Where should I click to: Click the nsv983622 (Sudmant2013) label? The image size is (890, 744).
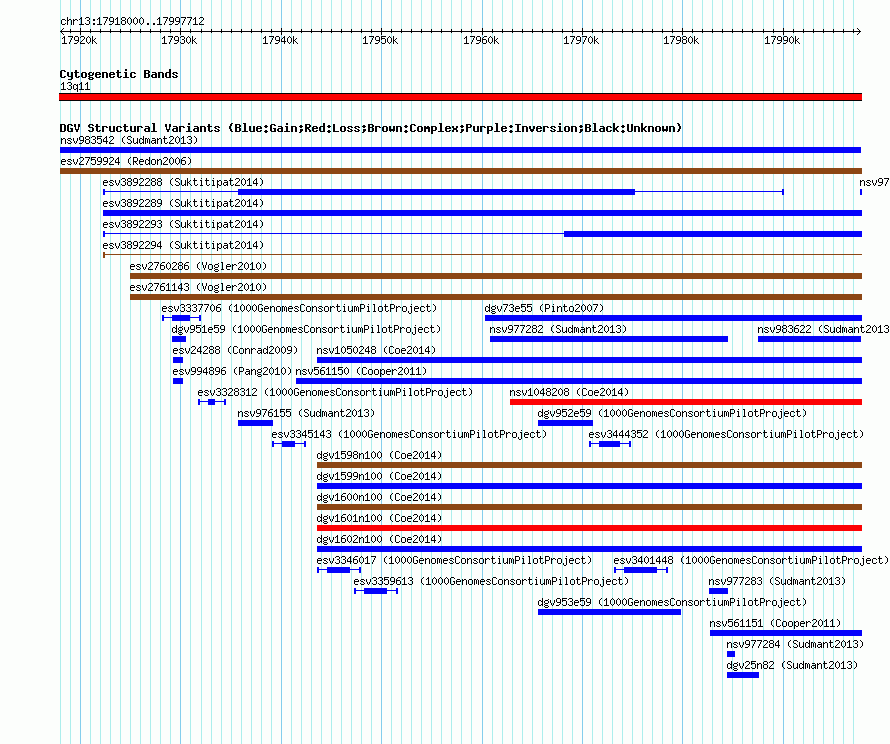(823, 329)
